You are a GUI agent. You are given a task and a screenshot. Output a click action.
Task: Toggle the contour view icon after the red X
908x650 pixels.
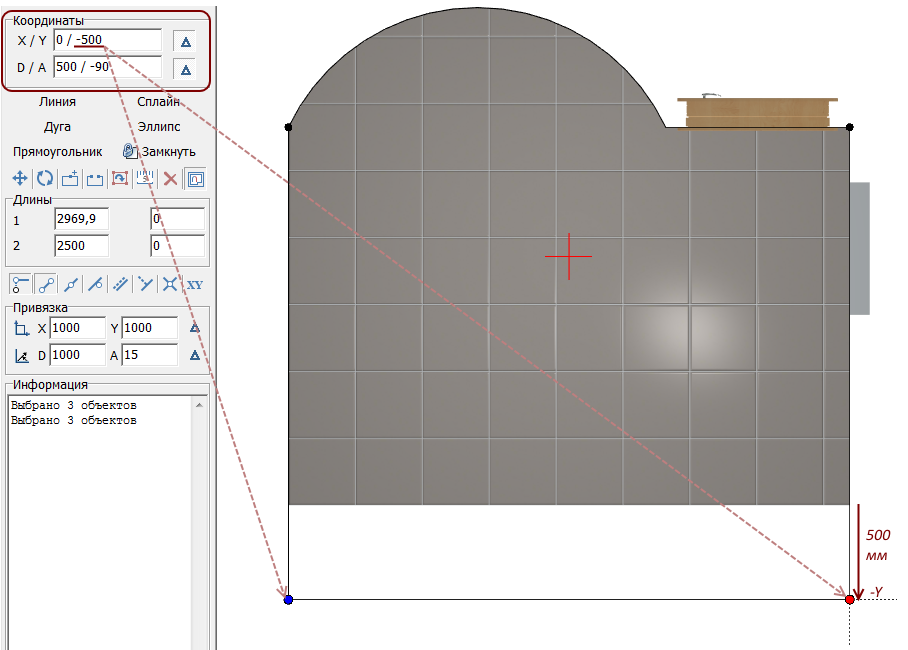point(195,179)
